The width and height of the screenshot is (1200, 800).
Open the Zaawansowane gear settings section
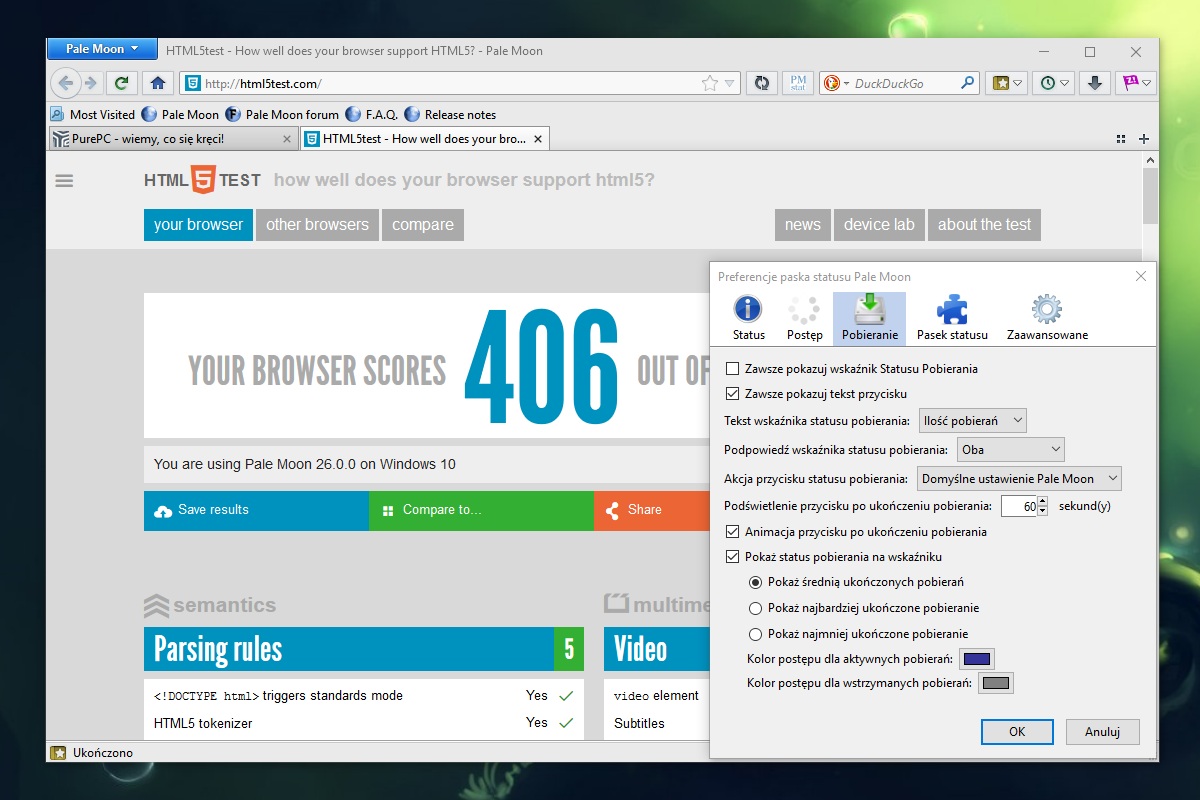click(x=1047, y=318)
